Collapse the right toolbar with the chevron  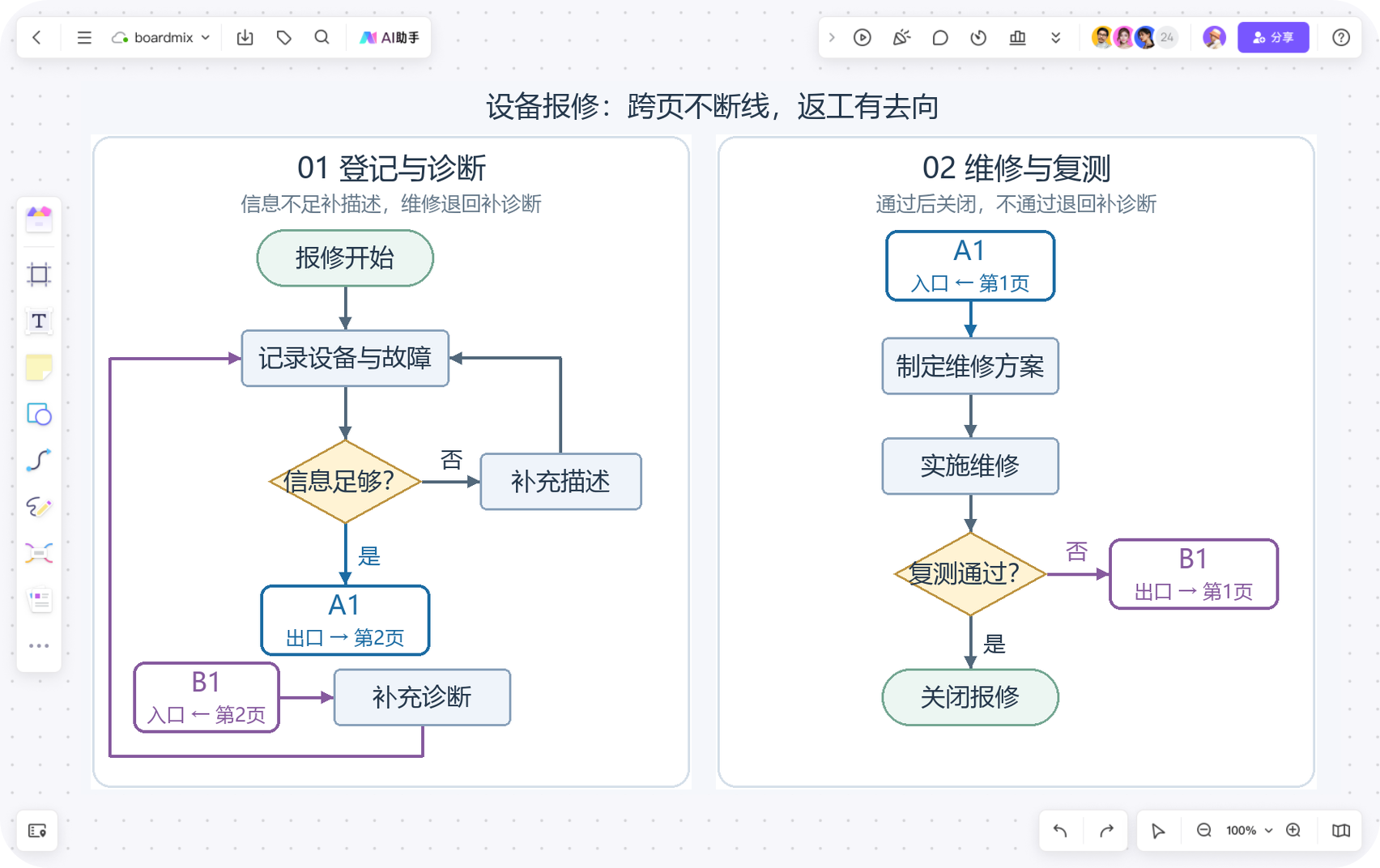click(831, 37)
